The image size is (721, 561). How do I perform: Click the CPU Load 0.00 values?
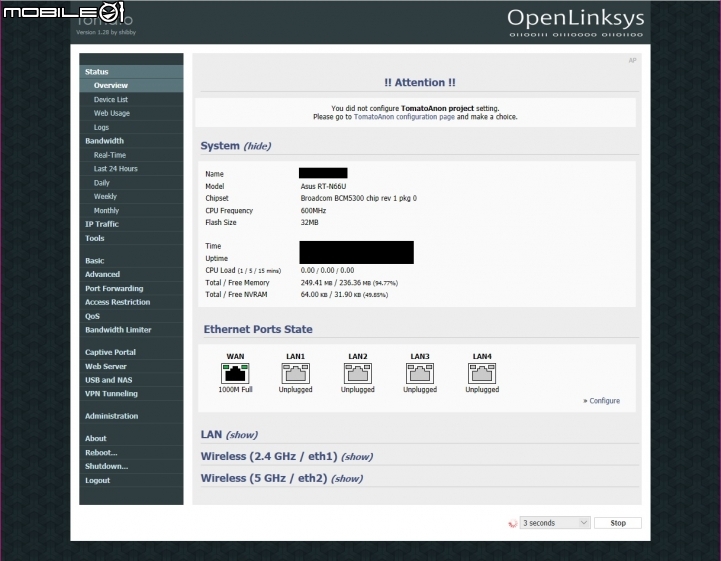(327, 270)
